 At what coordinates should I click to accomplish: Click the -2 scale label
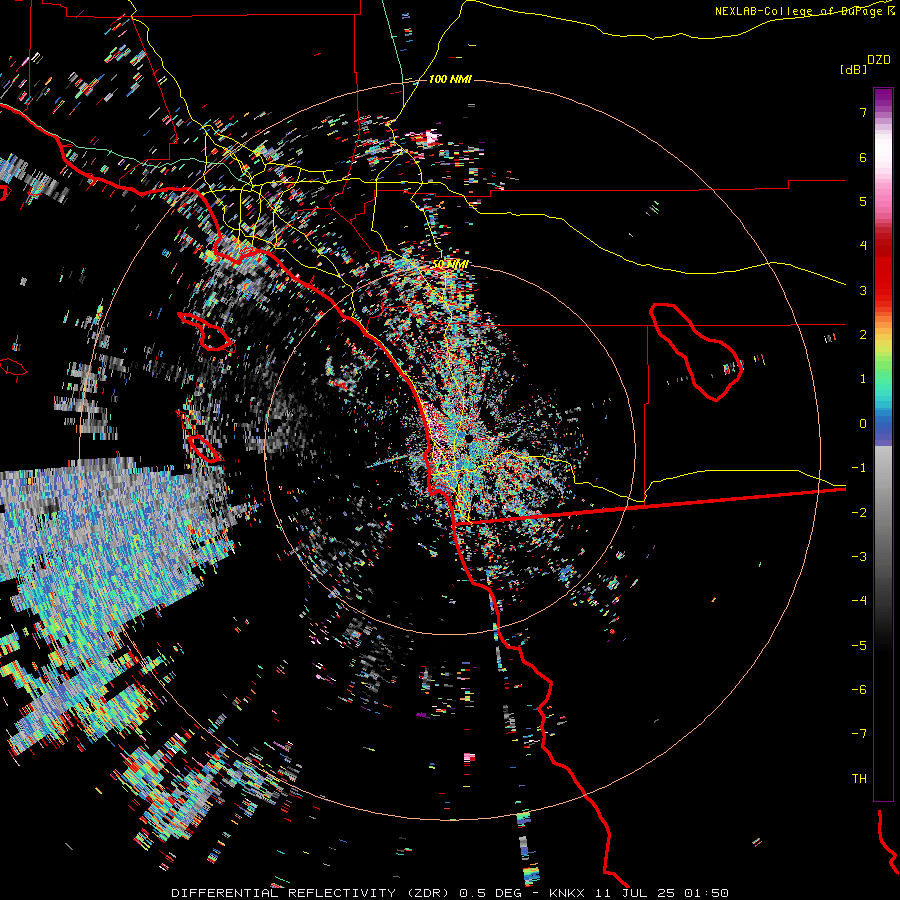(859, 513)
